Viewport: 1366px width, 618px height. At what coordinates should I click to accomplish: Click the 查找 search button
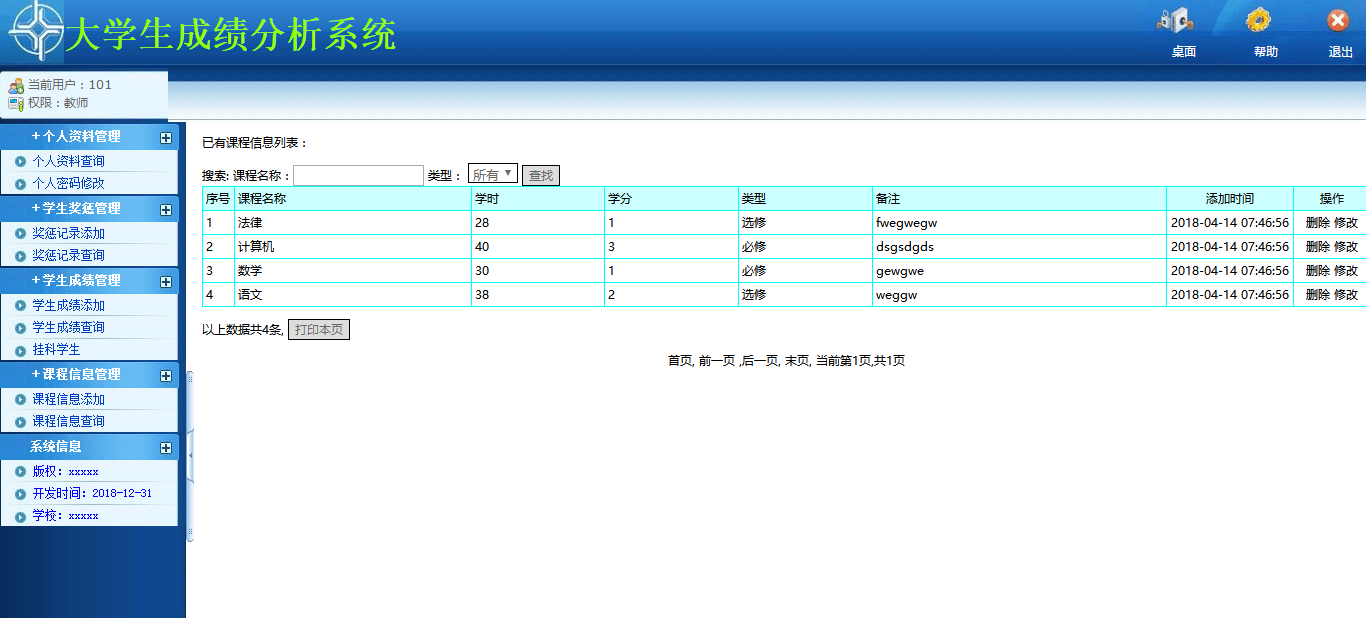click(541, 175)
